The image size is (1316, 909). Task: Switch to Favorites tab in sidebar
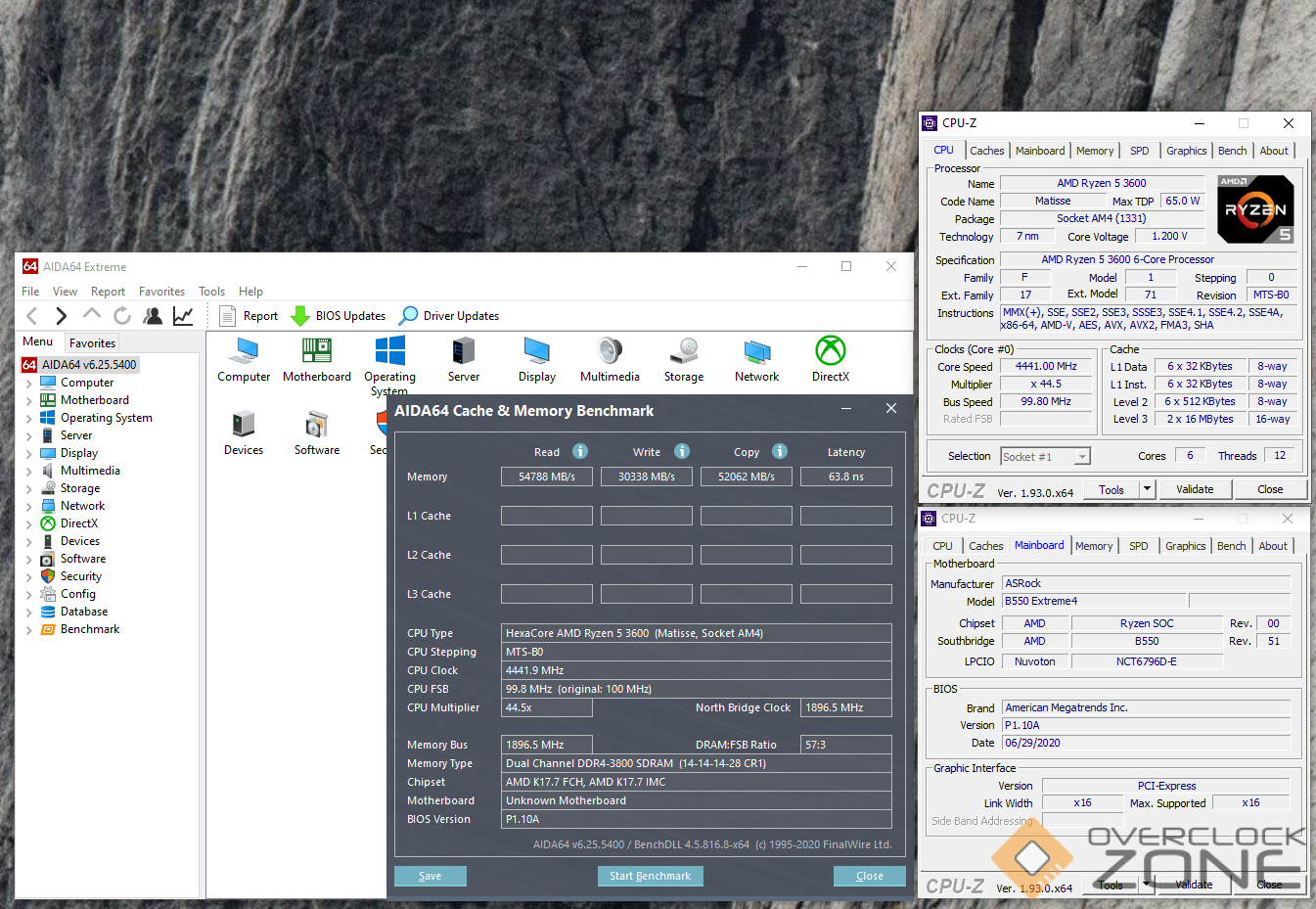pos(92,343)
